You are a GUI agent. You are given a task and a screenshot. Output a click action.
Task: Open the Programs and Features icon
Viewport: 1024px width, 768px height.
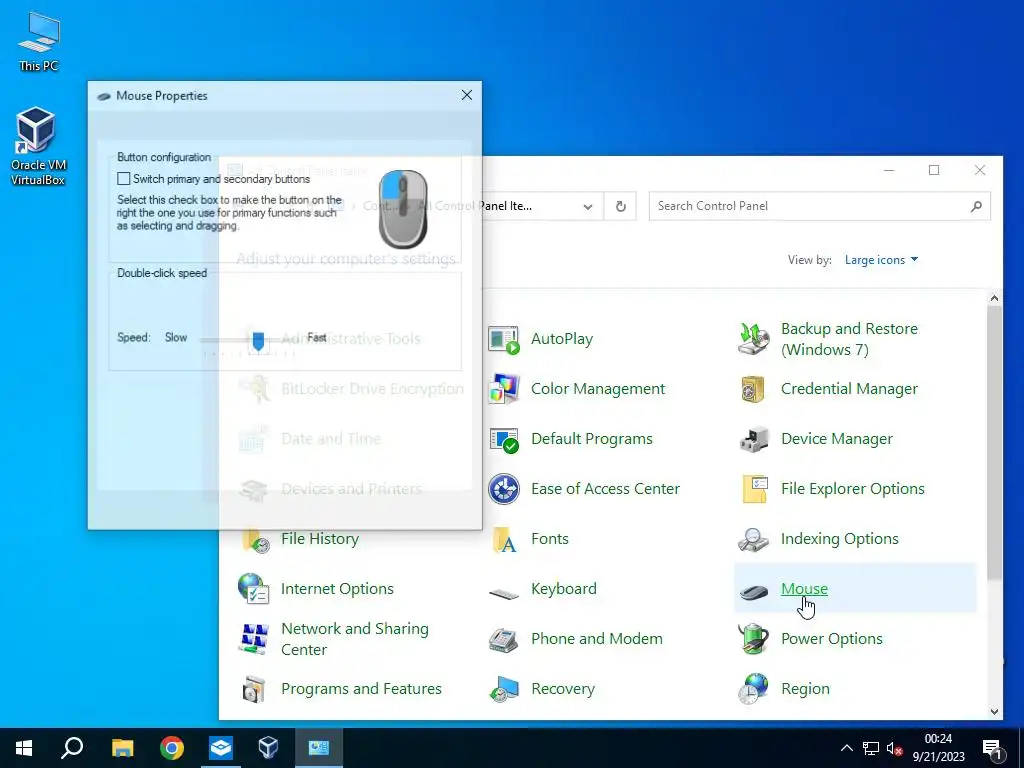[x=253, y=690]
